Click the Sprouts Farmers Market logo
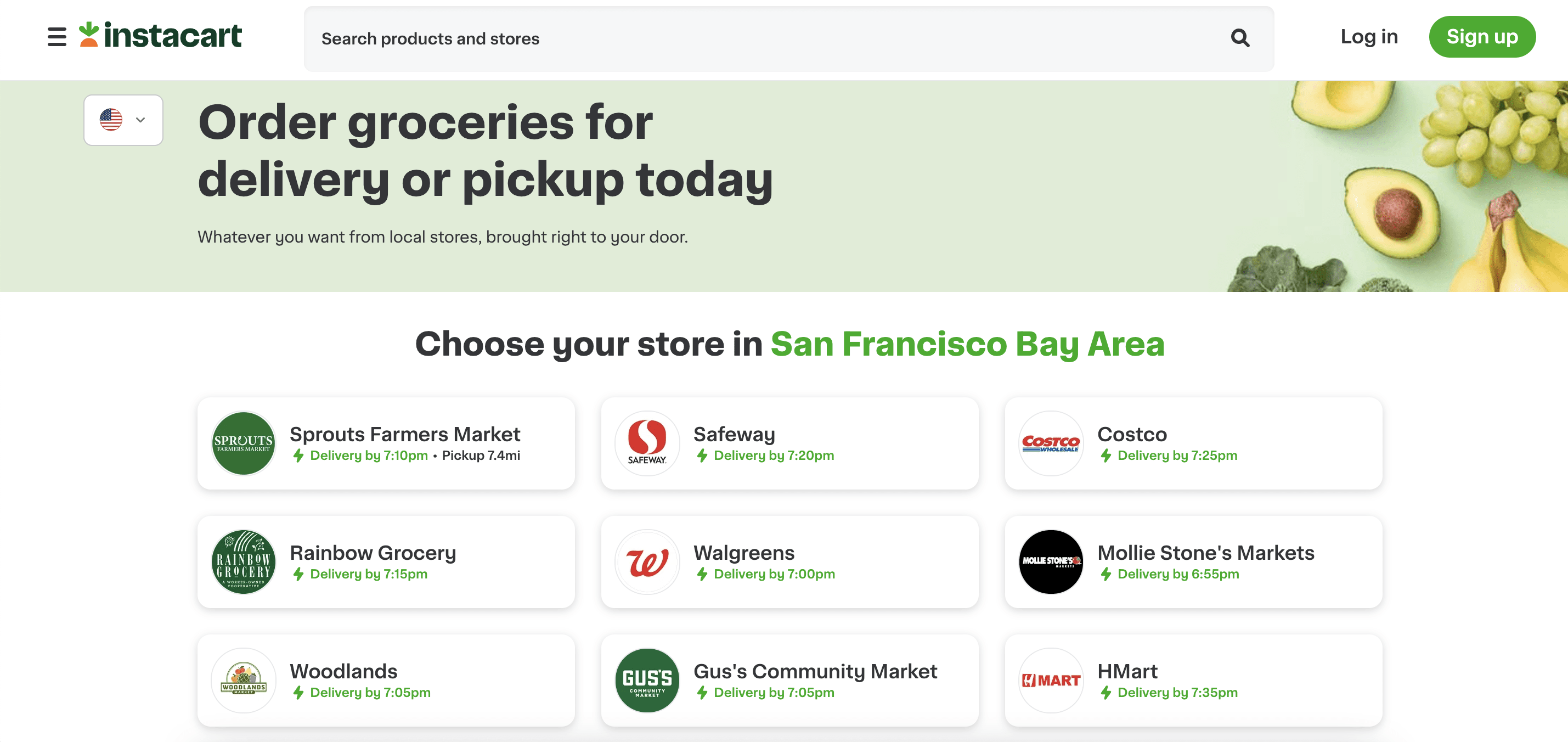This screenshot has height=742, width=1568. [x=243, y=443]
